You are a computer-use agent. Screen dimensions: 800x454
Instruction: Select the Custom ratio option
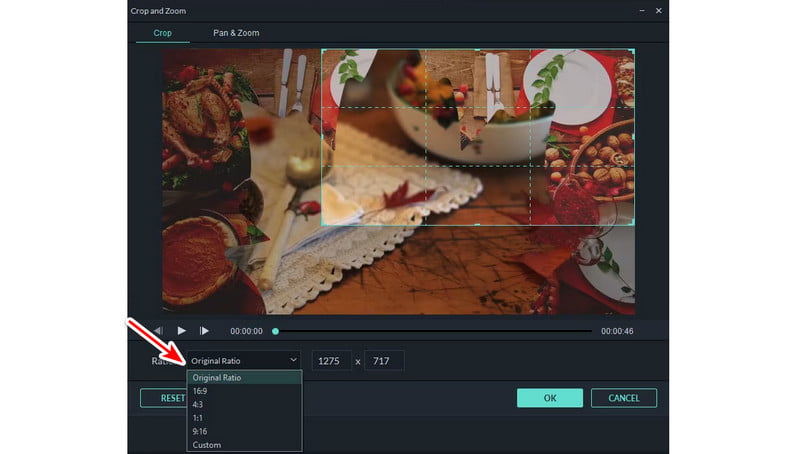[x=244, y=445]
